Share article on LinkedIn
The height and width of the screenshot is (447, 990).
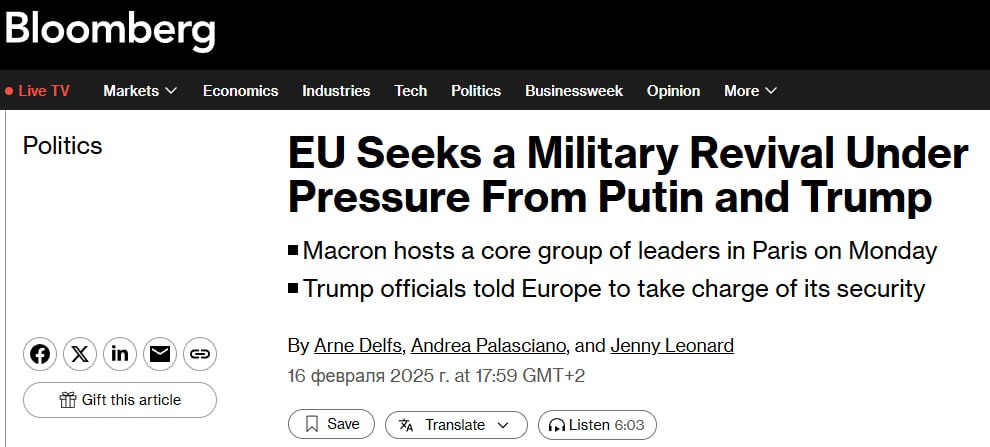click(x=120, y=354)
